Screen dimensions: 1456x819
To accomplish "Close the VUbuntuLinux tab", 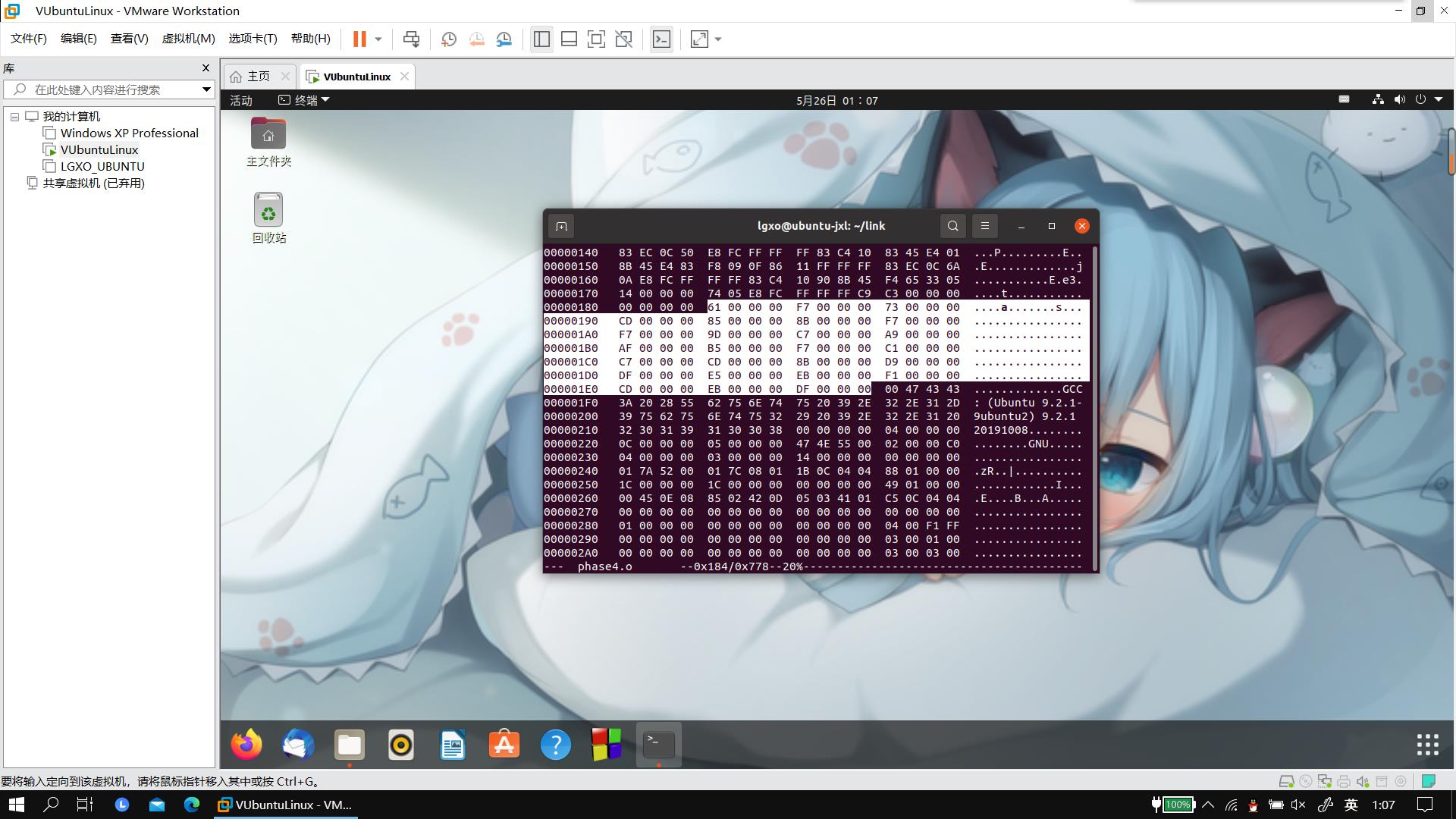I will point(404,77).
